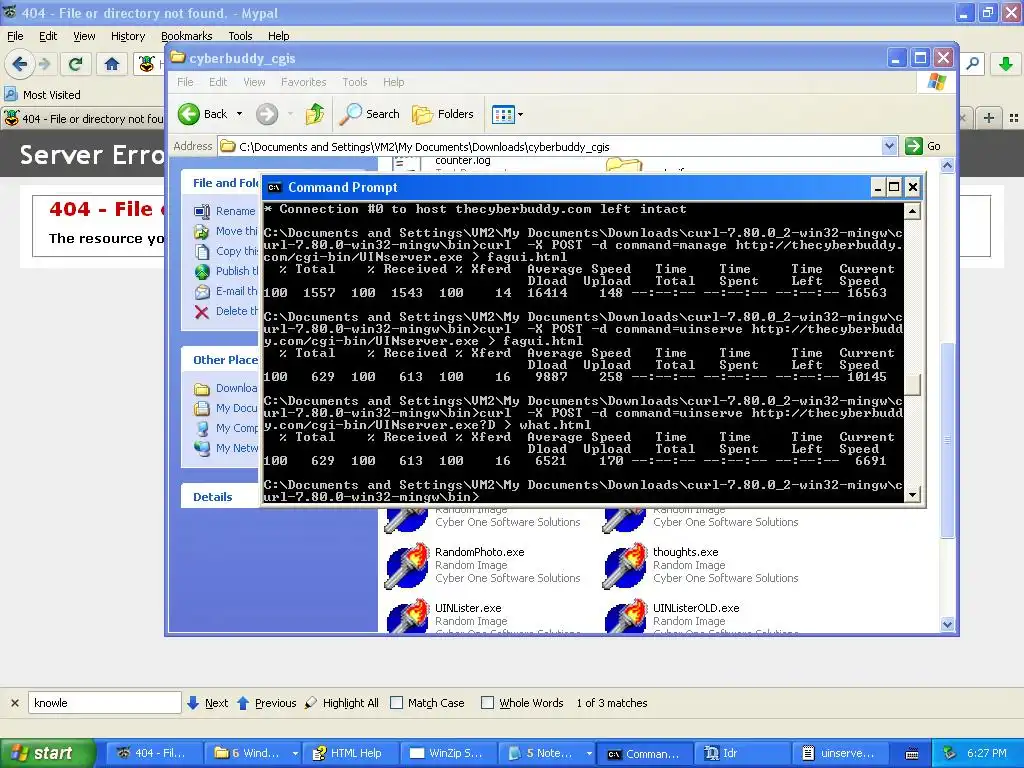The image size is (1024, 768).
Task: Open grouped Notepad taskbar button
Action: 547,753
